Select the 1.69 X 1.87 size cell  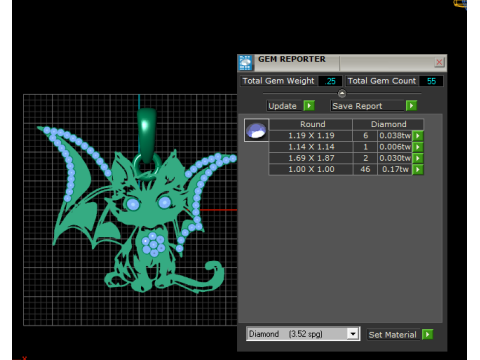311,158
